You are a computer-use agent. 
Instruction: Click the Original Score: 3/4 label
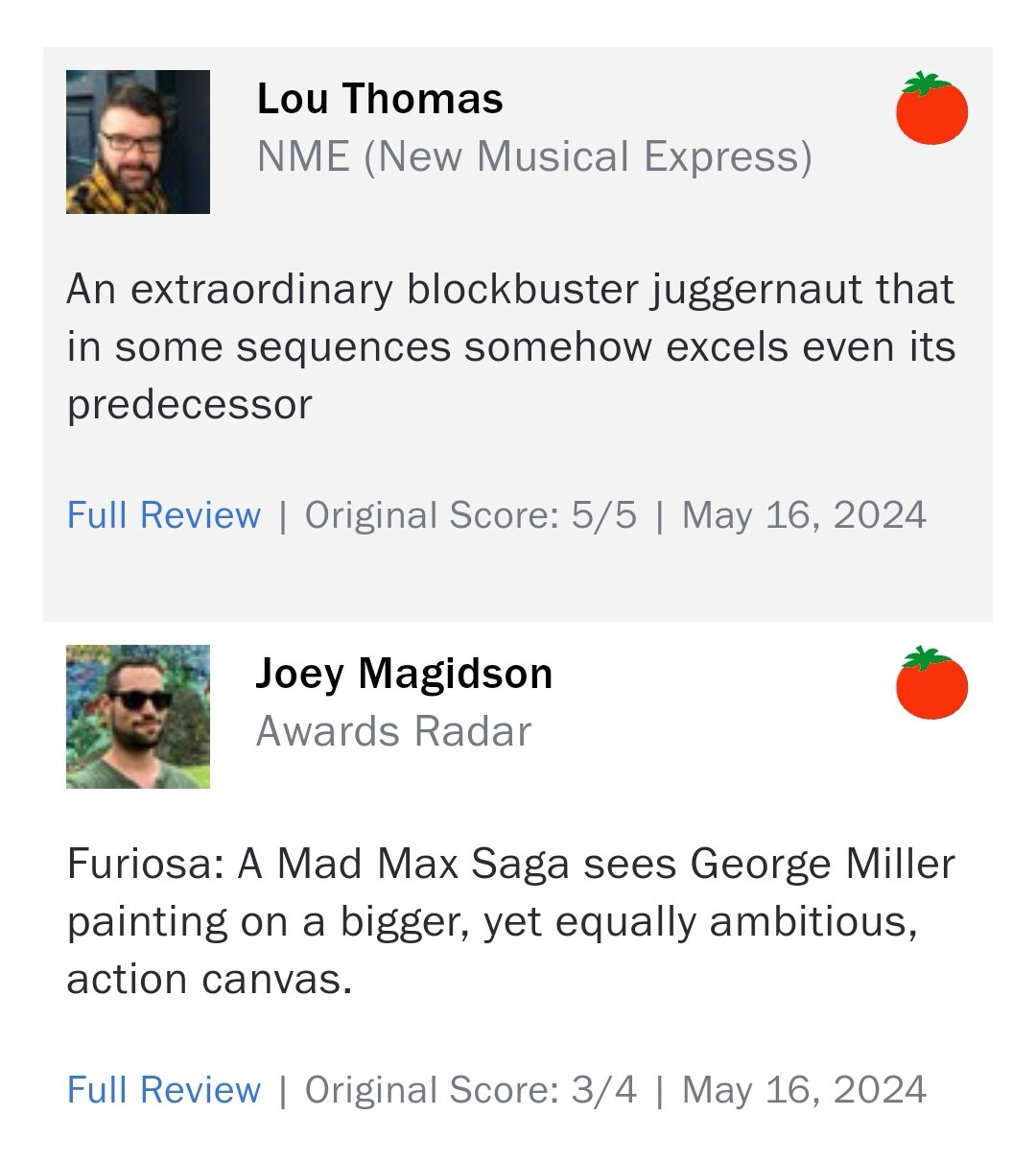pos(470,1090)
